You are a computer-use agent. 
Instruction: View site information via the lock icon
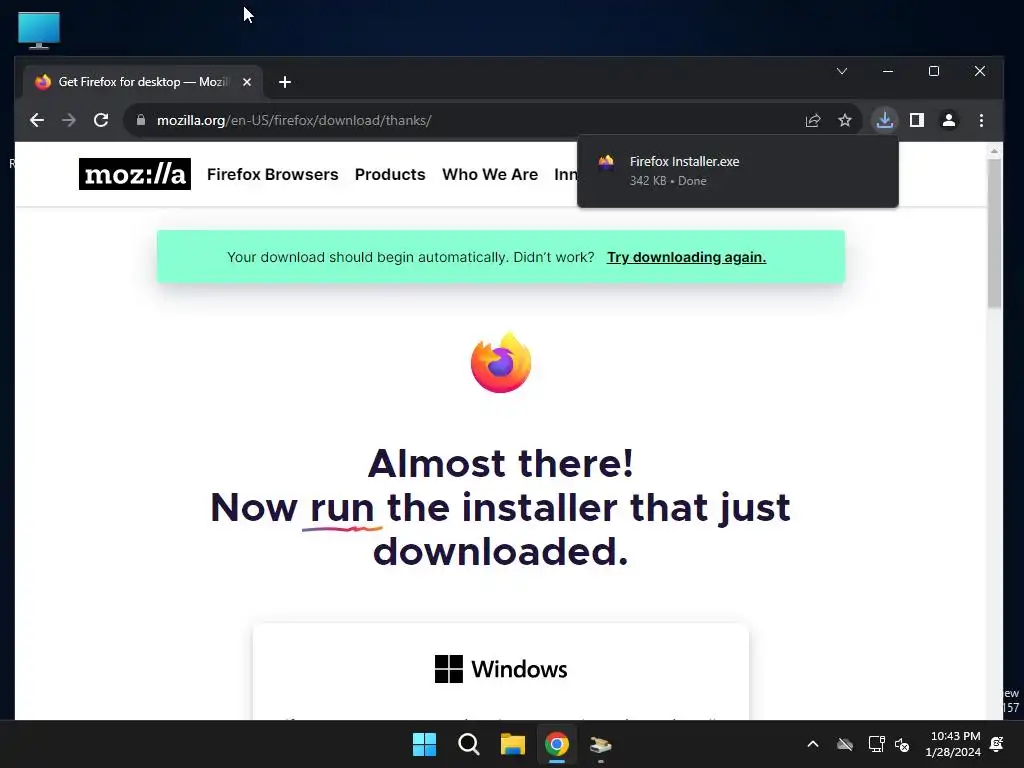pyautogui.click(x=140, y=120)
